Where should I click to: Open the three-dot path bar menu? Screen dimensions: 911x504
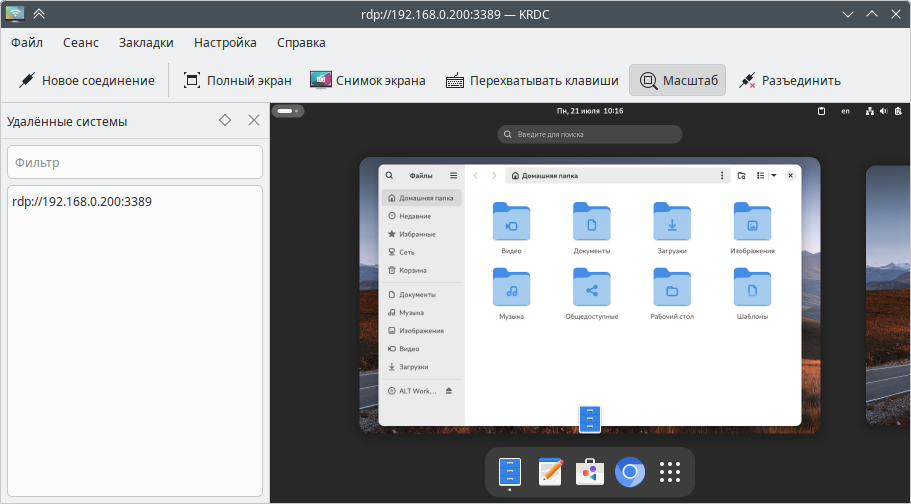(722, 176)
